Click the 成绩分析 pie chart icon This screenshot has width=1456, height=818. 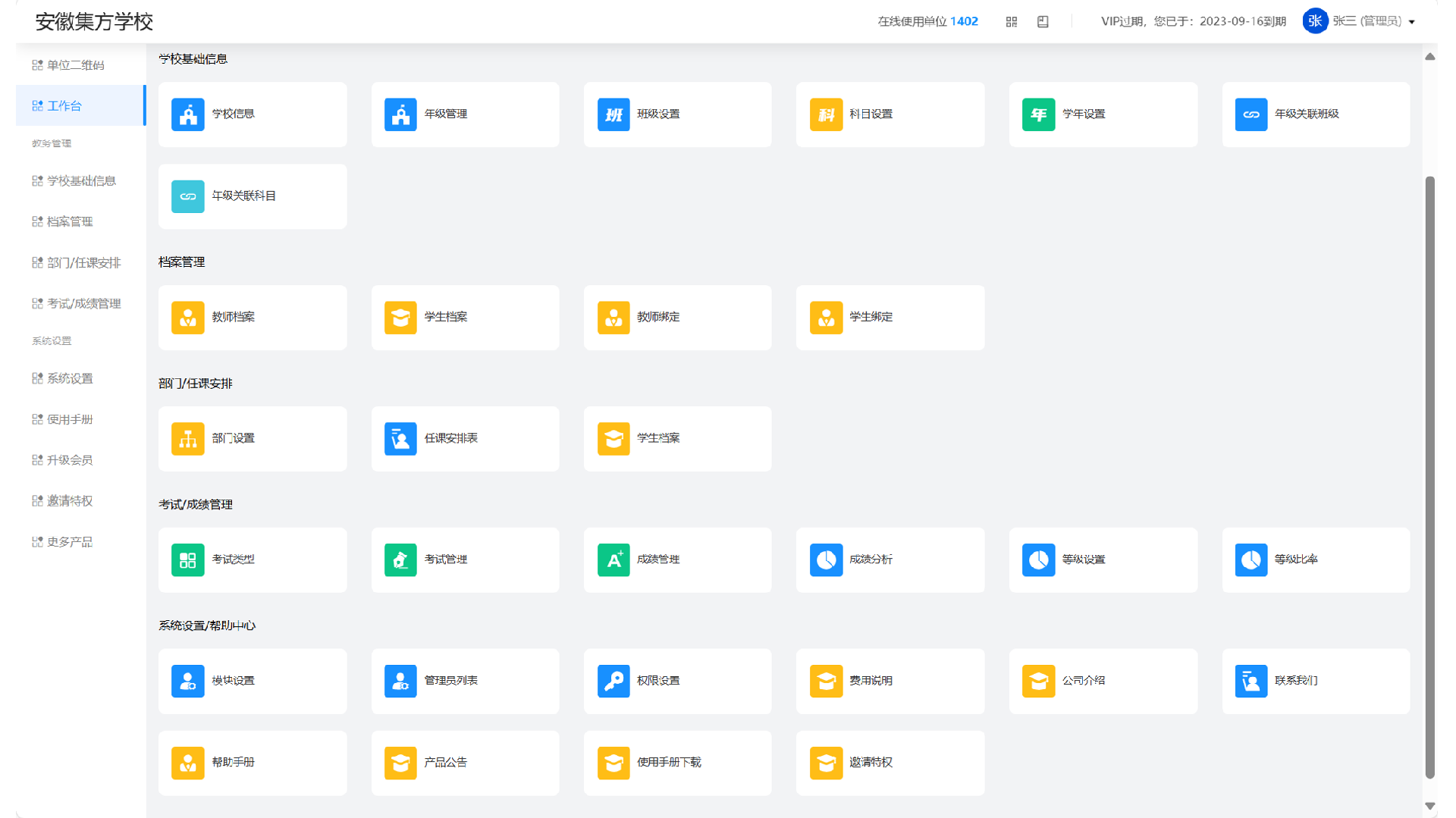pyautogui.click(x=826, y=560)
